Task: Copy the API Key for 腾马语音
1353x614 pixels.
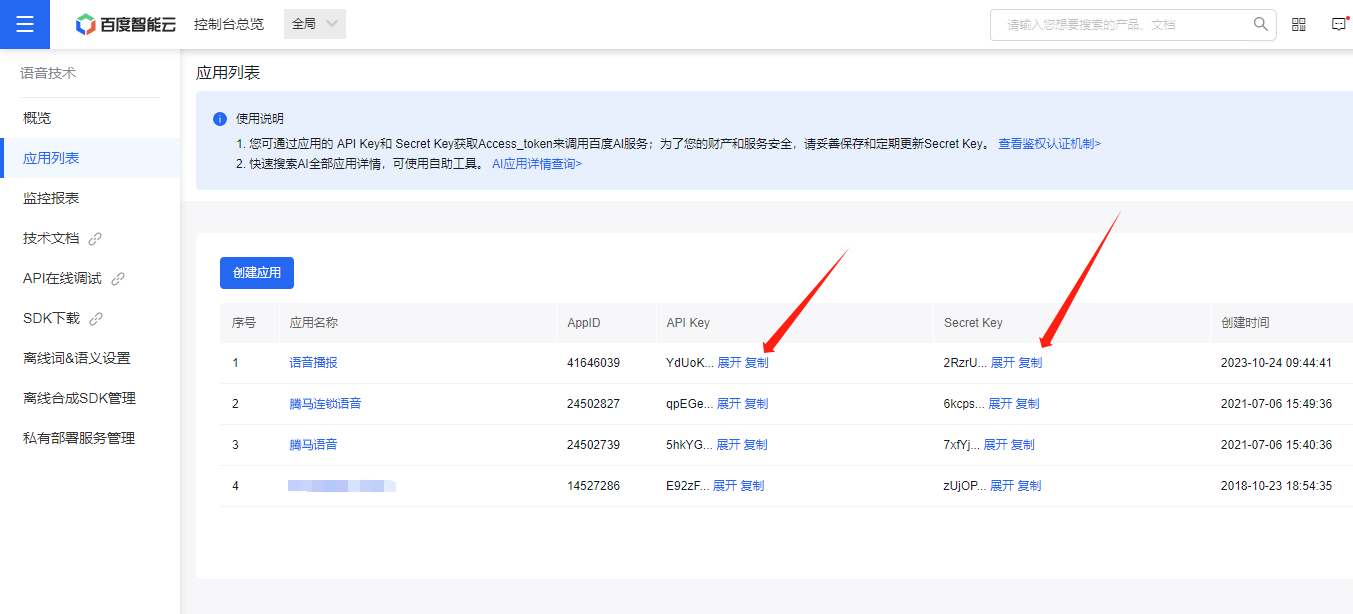Action: point(756,445)
